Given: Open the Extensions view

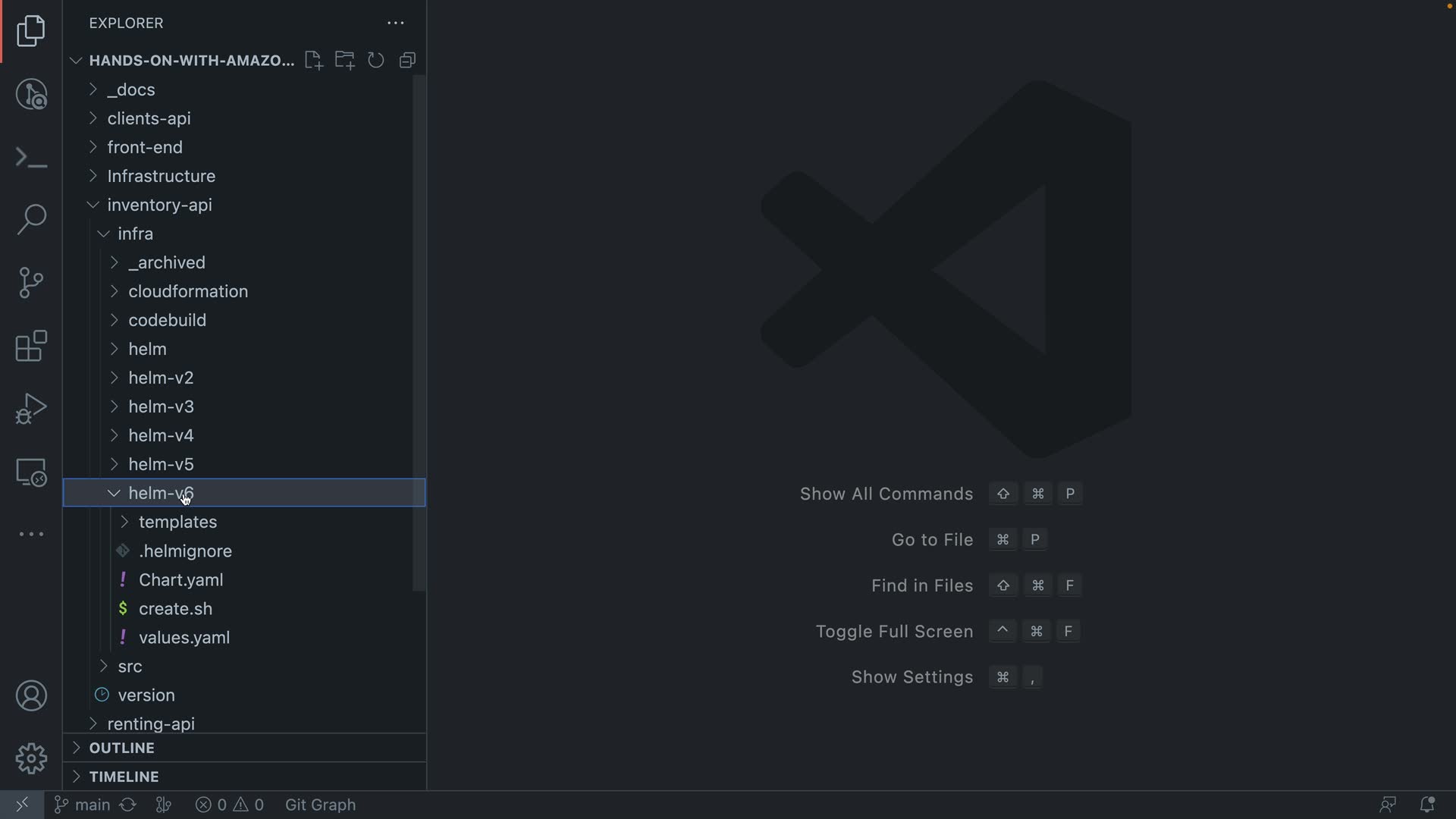Looking at the screenshot, I should [x=31, y=346].
